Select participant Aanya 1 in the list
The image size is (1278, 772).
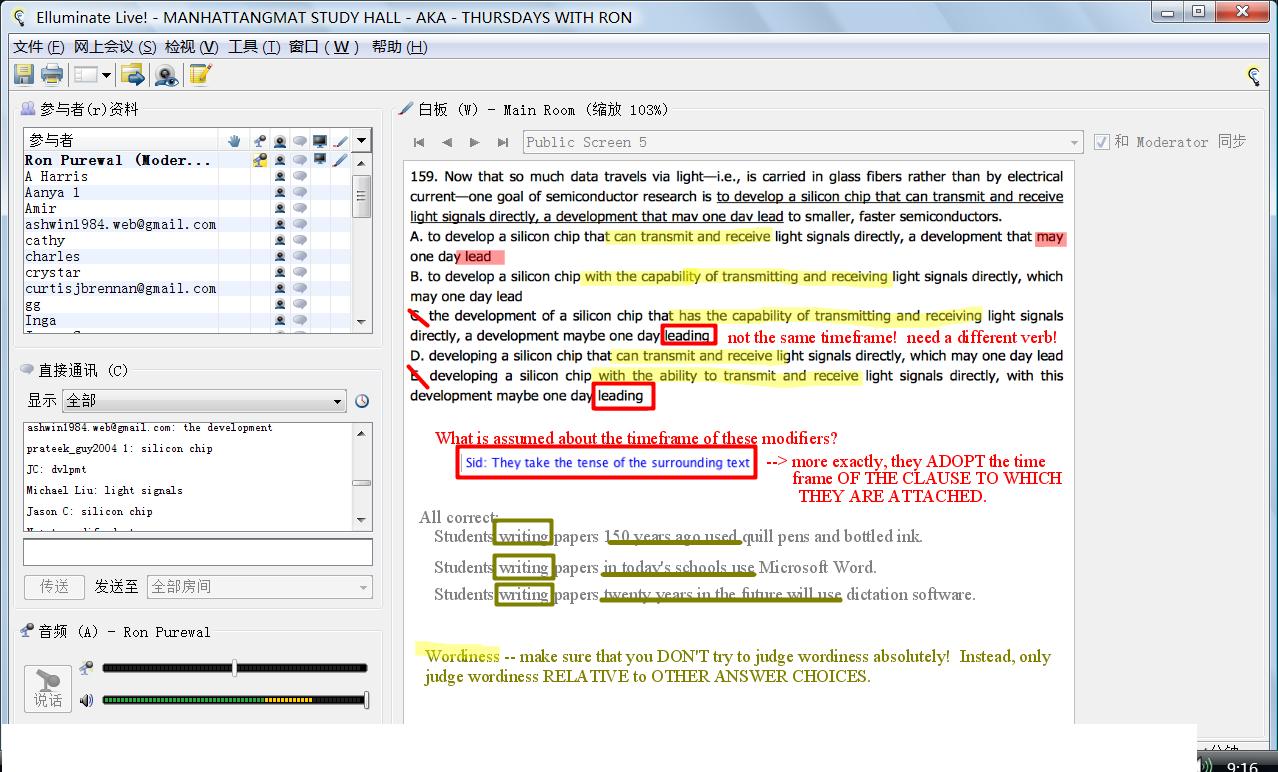[52, 192]
